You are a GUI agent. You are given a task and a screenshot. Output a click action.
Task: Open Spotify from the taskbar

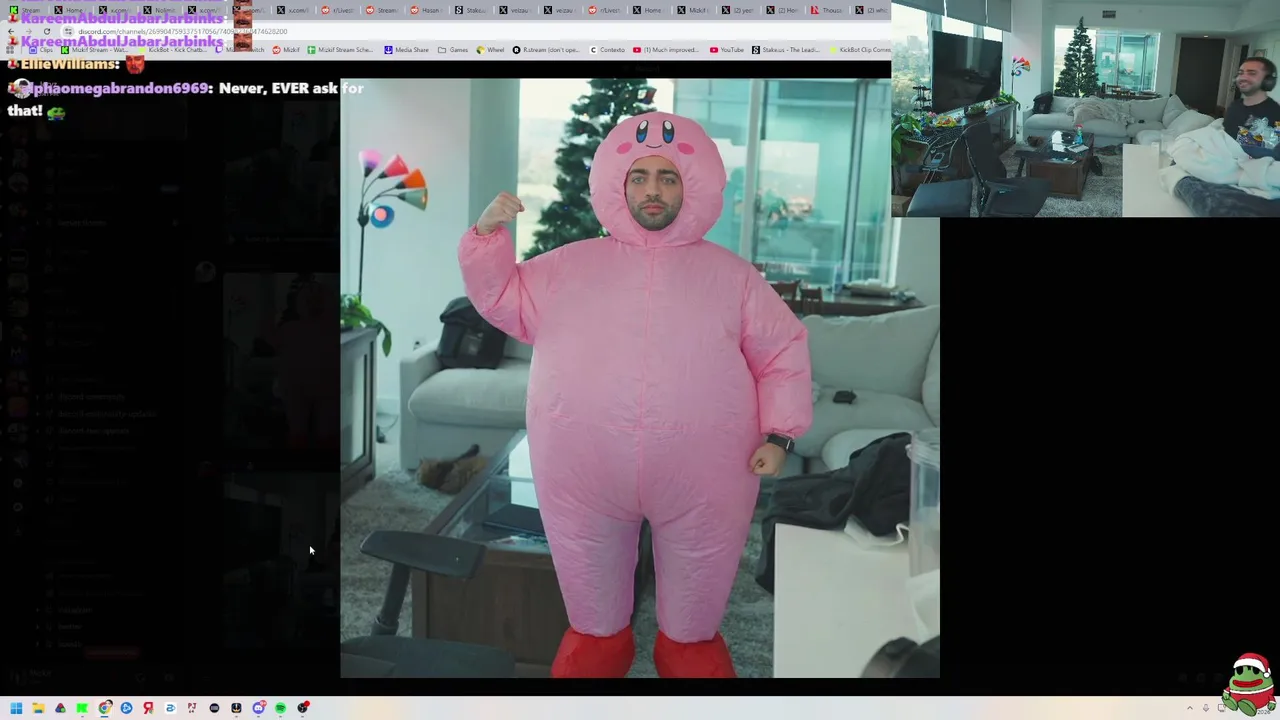click(x=281, y=708)
